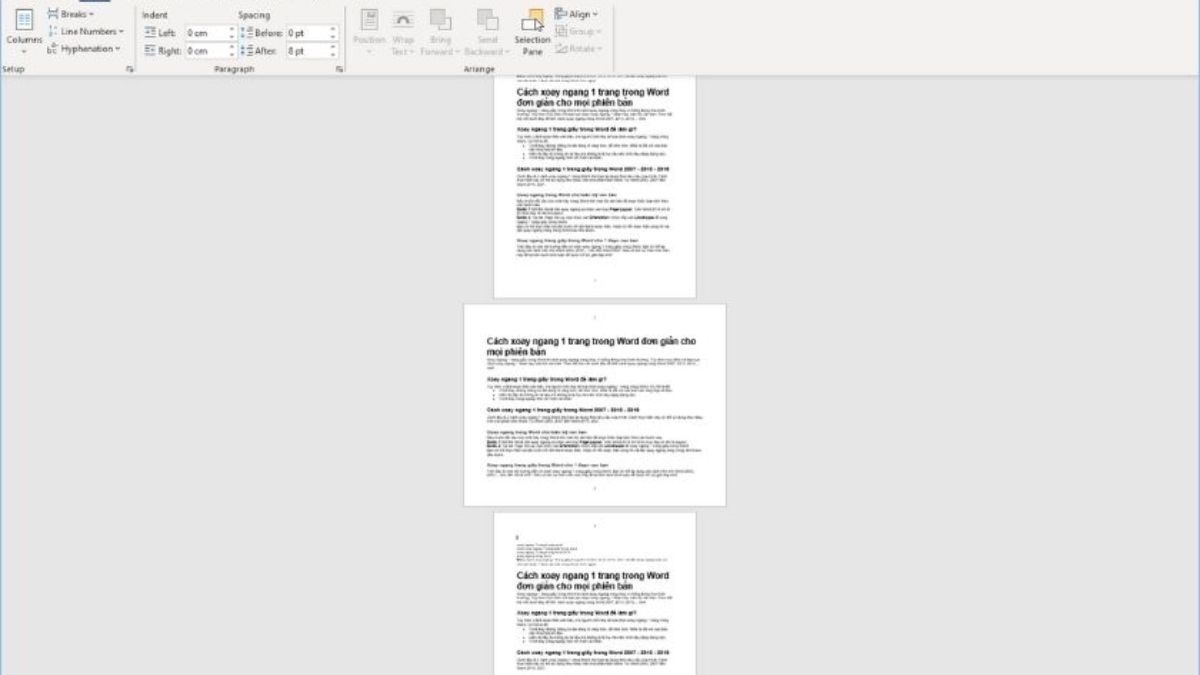
Task: Click the Send Backward icon
Action: [x=487, y=20]
